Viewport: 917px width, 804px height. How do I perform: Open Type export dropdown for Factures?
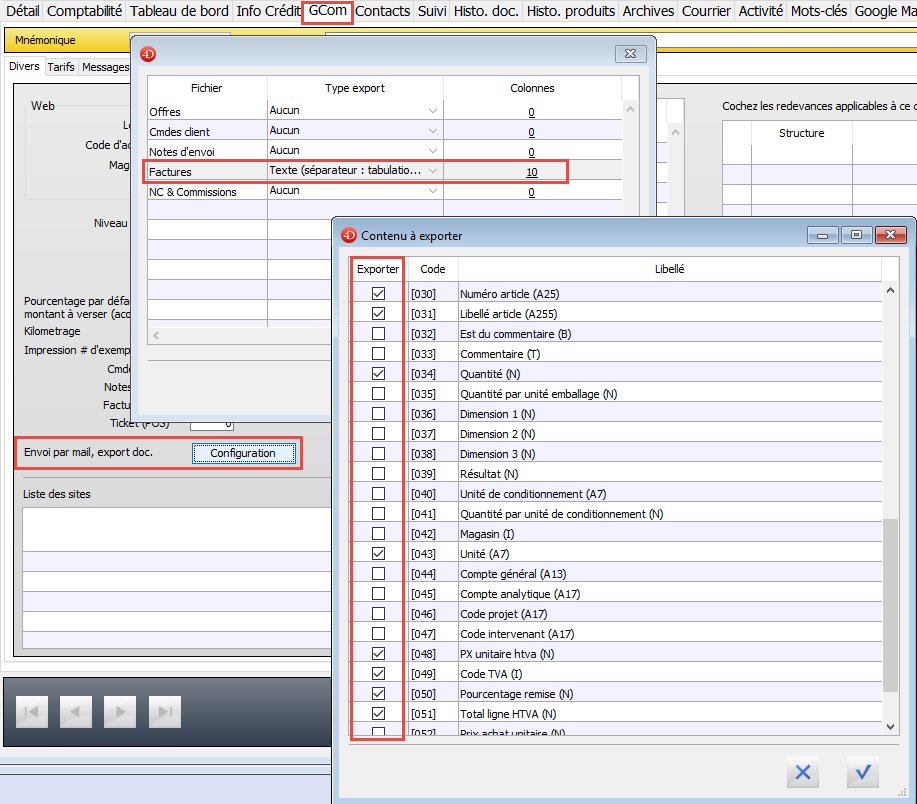click(433, 171)
